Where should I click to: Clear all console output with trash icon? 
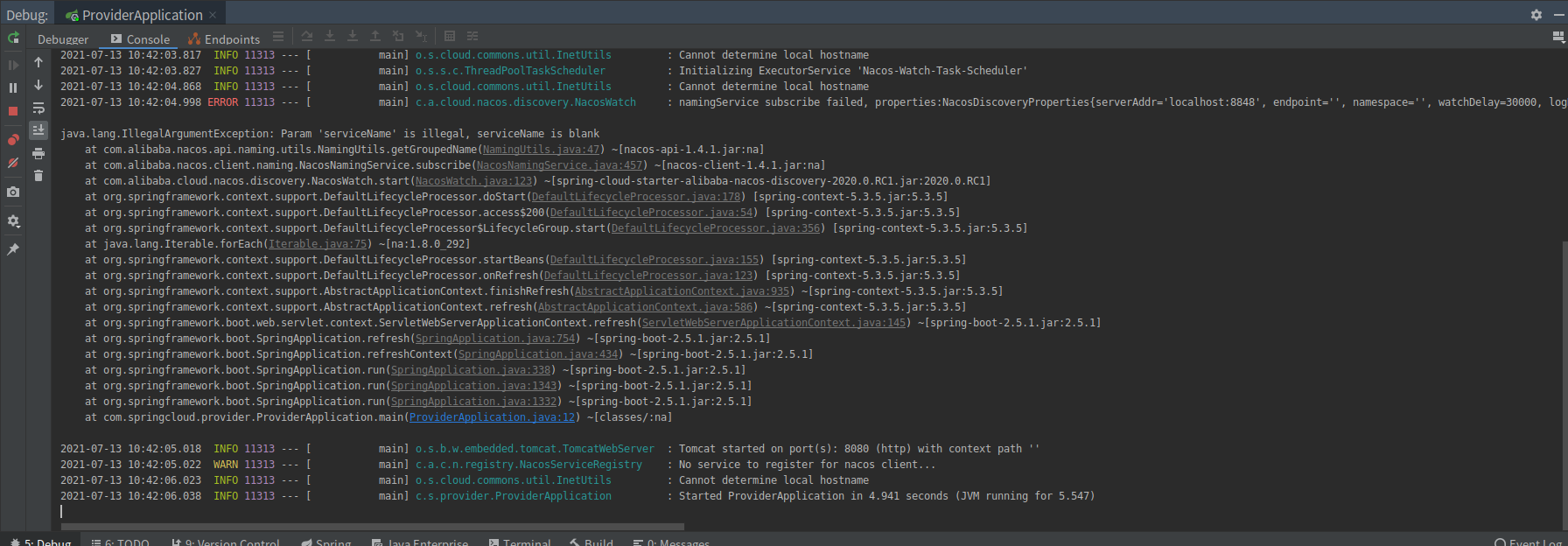click(38, 176)
